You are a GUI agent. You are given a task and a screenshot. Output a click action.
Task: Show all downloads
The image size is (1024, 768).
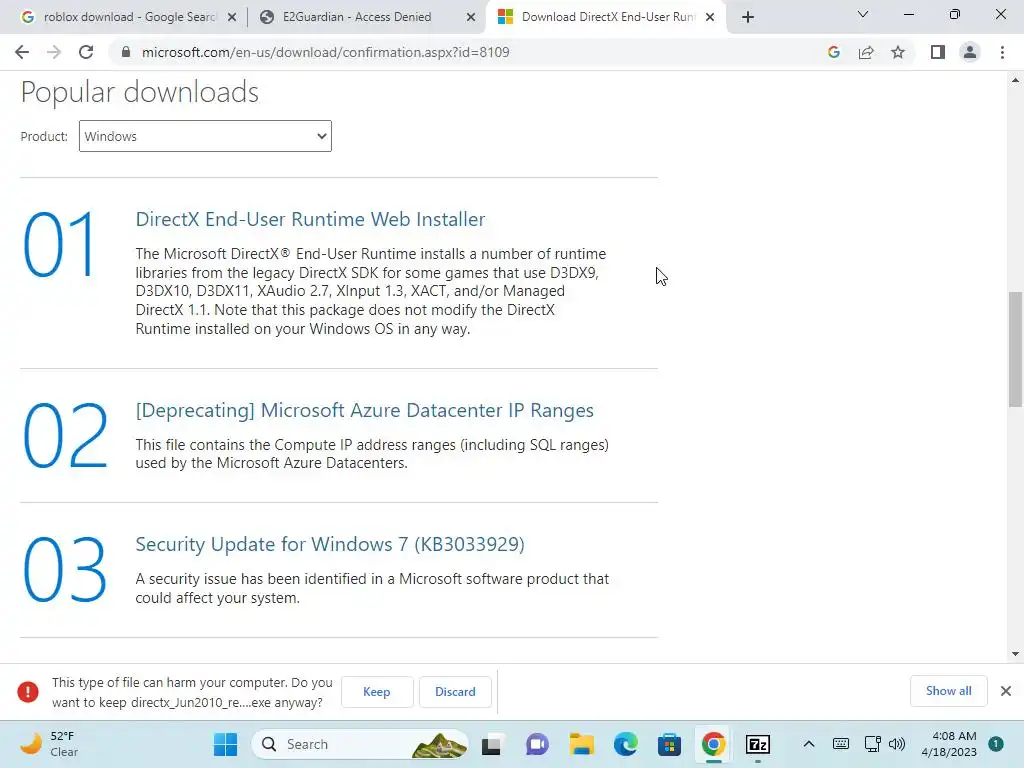coord(948,691)
